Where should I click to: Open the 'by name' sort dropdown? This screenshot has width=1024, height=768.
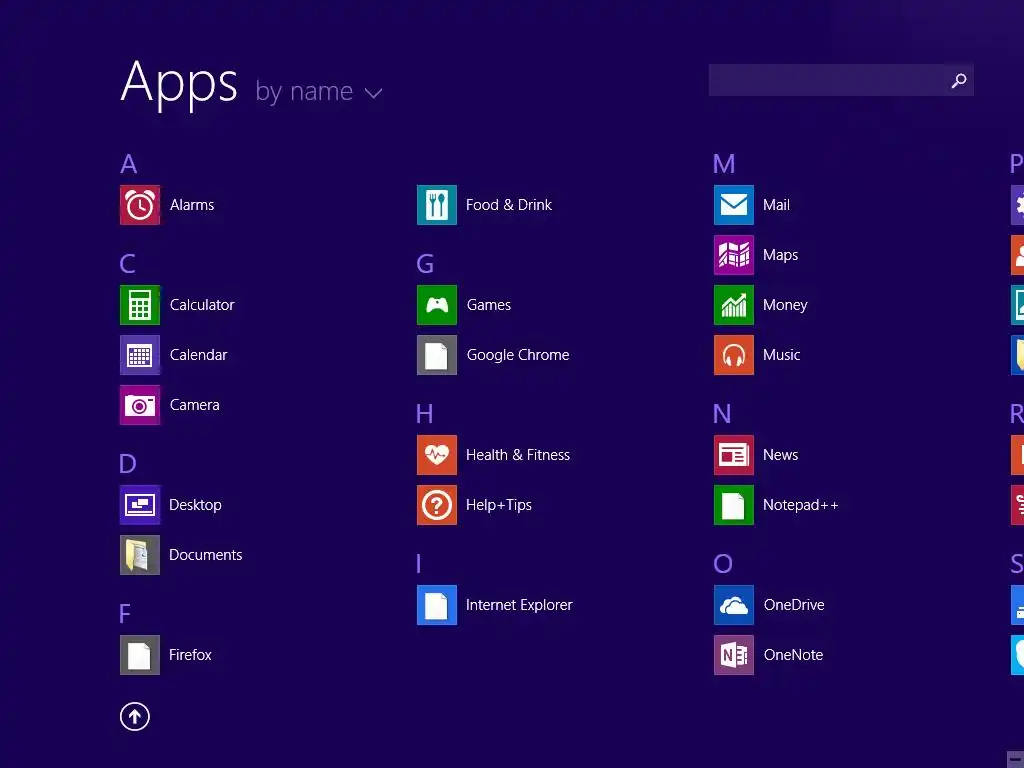tap(319, 91)
